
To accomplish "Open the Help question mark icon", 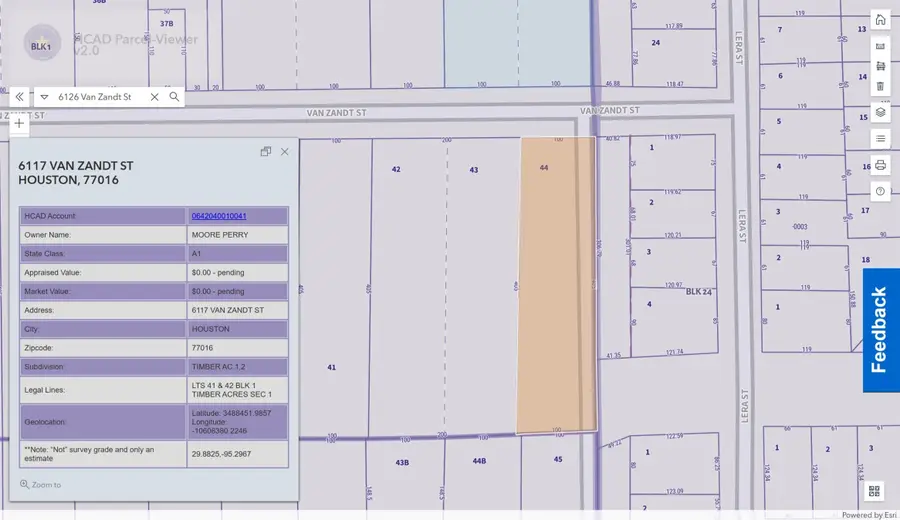I will point(880,191).
